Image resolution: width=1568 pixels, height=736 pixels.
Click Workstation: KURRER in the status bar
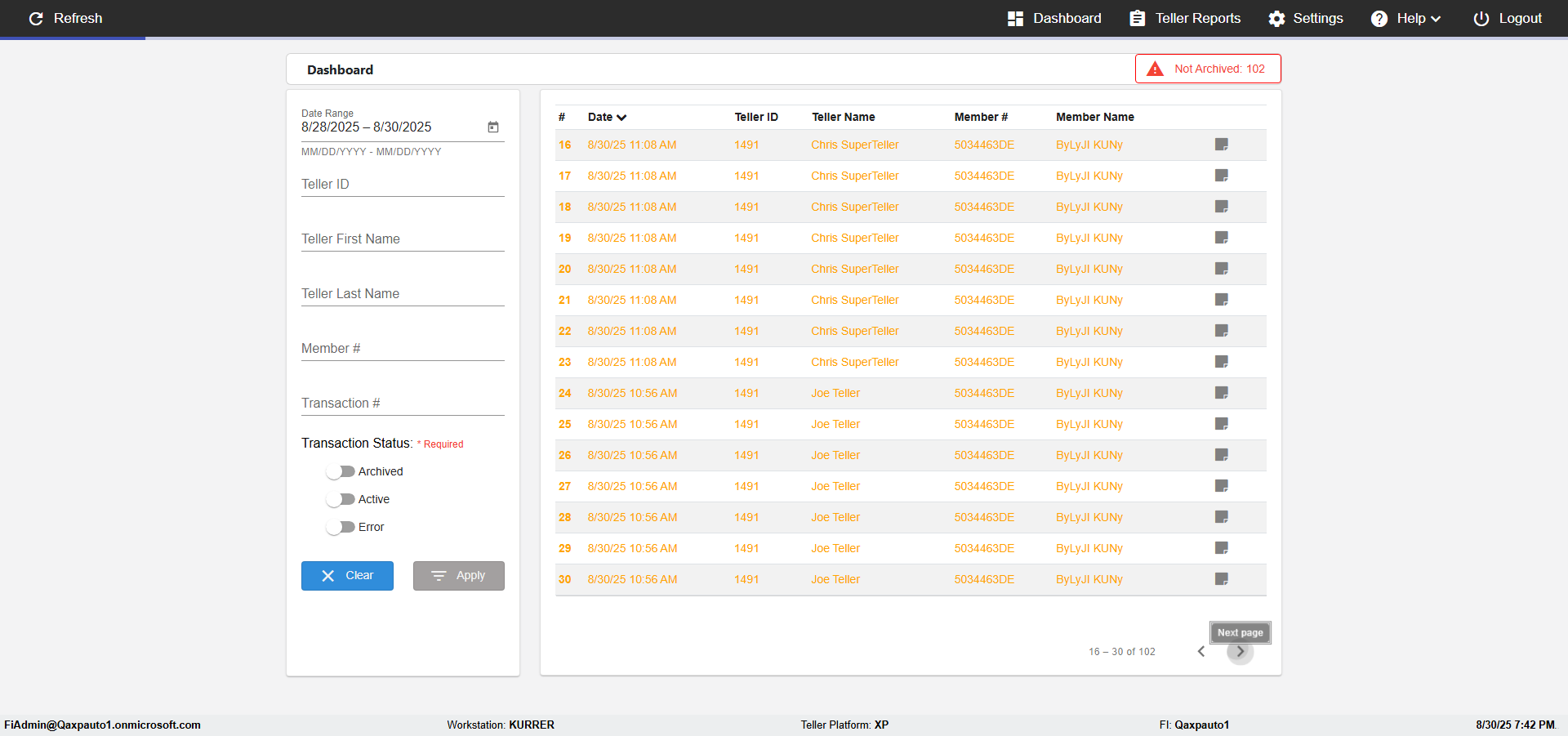501,725
